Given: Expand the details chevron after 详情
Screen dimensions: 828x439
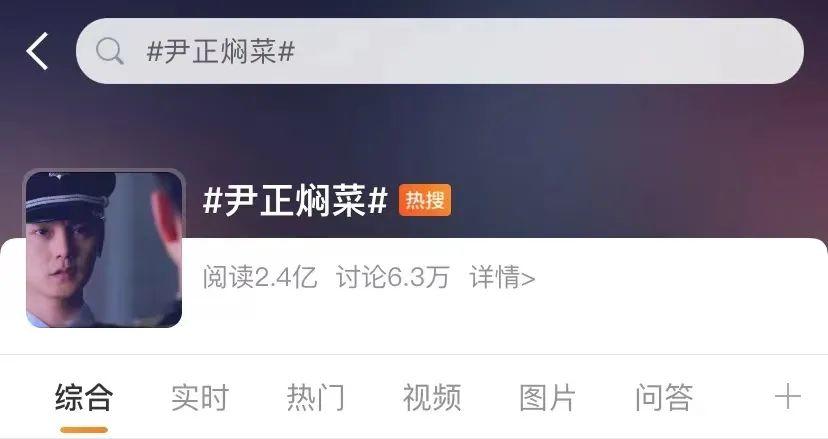Looking at the screenshot, I should (x=528, y=278).
